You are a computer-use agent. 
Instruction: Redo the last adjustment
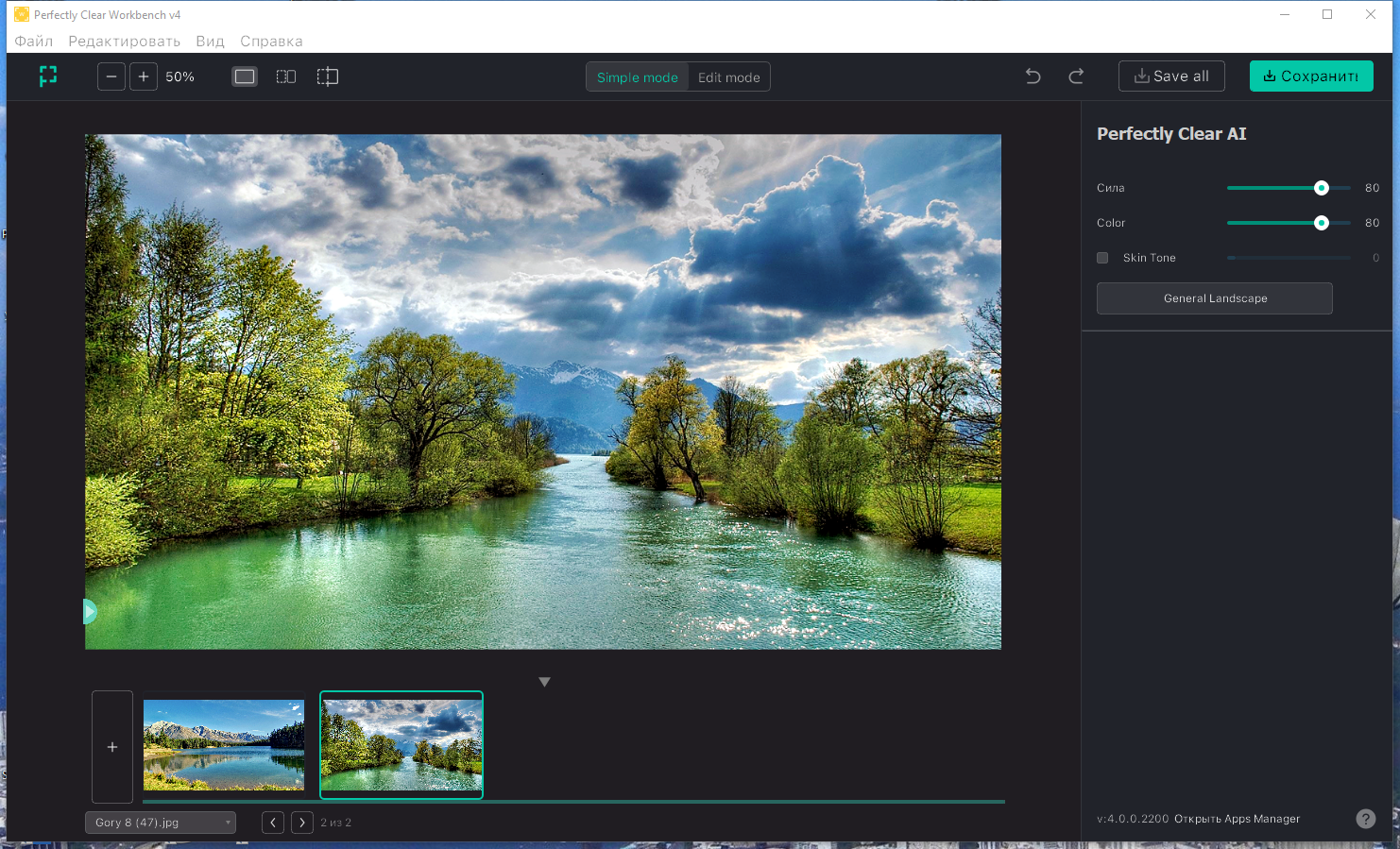pos(1076,76)
